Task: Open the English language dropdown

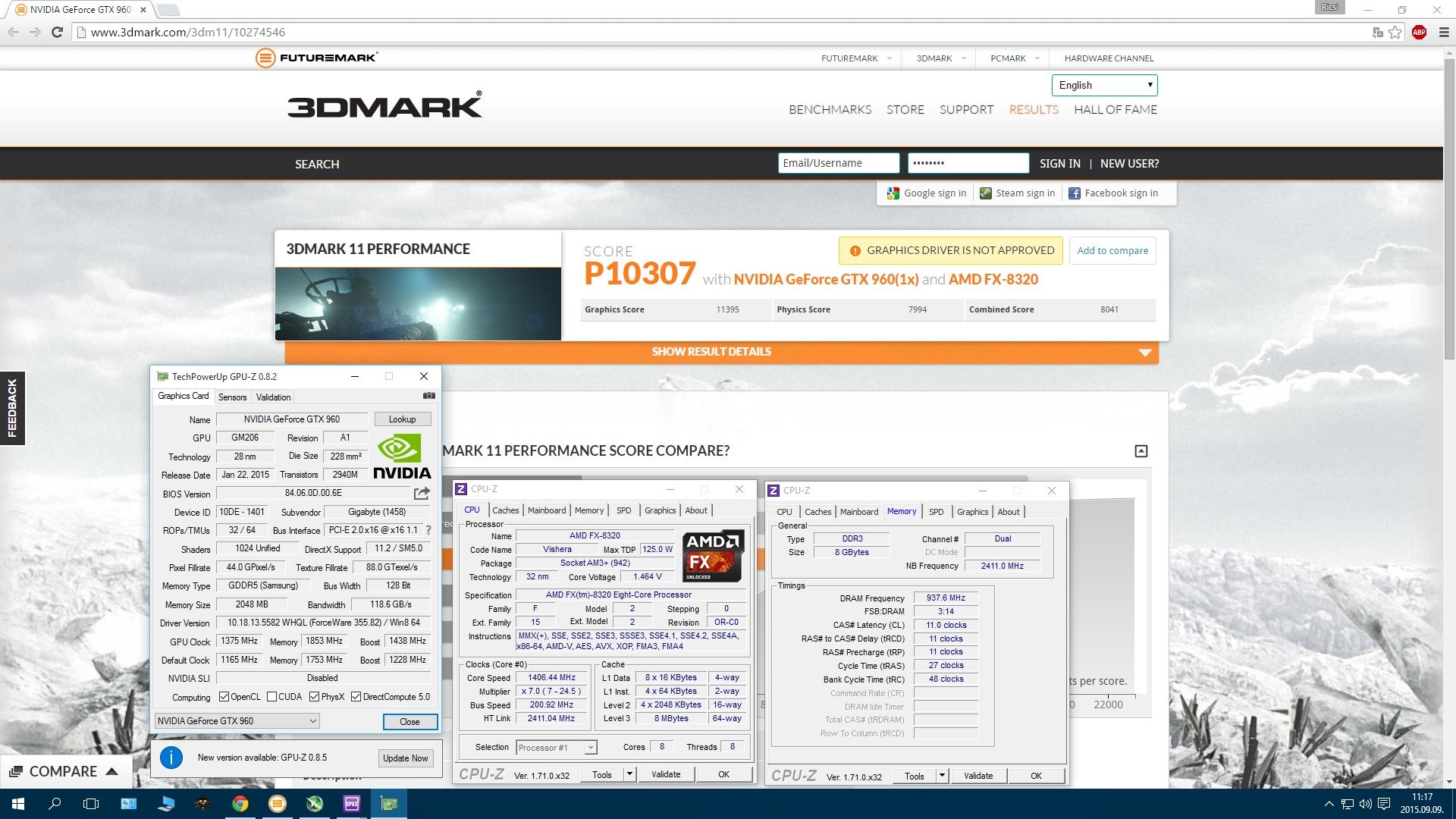Action: pyautogui.click(x=1104, y=85)
